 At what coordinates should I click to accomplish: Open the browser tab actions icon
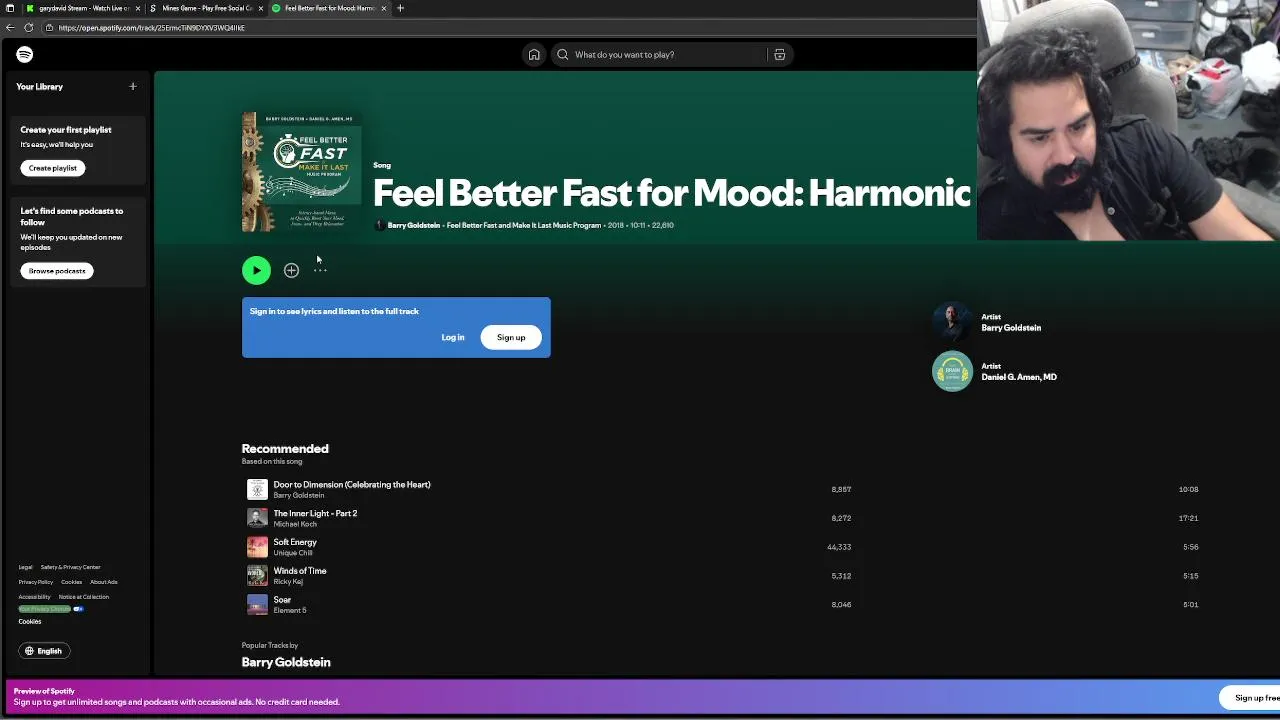pos(10,8)
